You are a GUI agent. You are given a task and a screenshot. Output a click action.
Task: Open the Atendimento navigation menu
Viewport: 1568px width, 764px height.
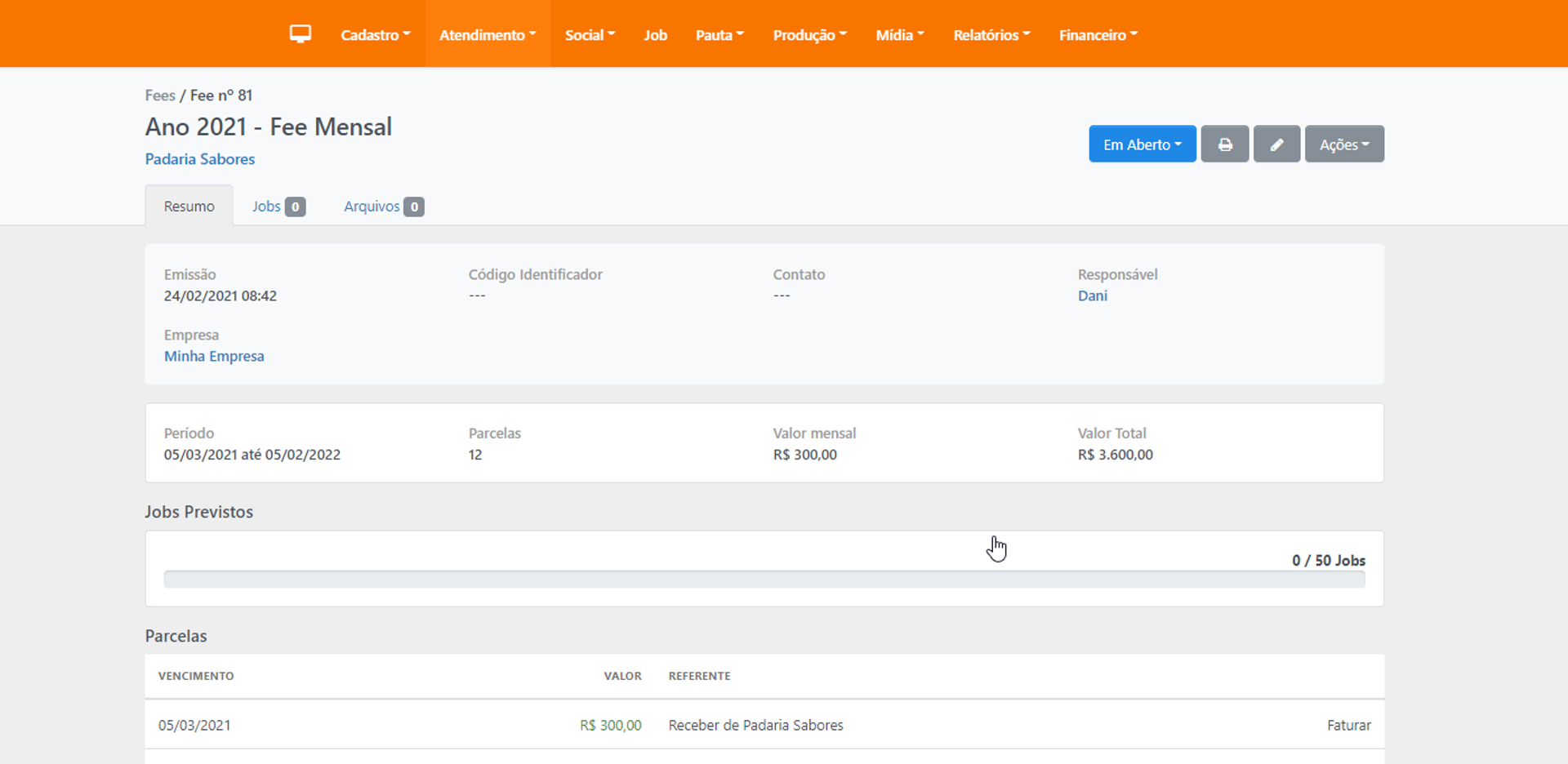pyautogui.click(x=488, y=35)
